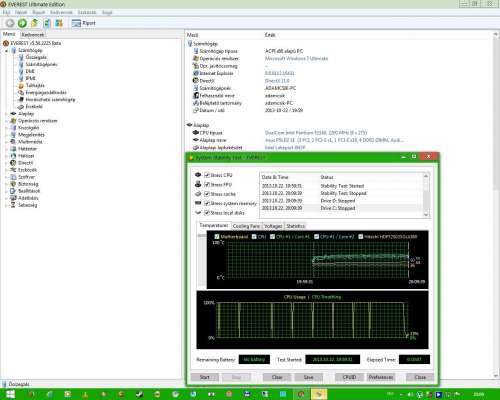Click the toolbar icon left of Riport
This screenshot has height=400, width=500.
(x=59, y=23)
